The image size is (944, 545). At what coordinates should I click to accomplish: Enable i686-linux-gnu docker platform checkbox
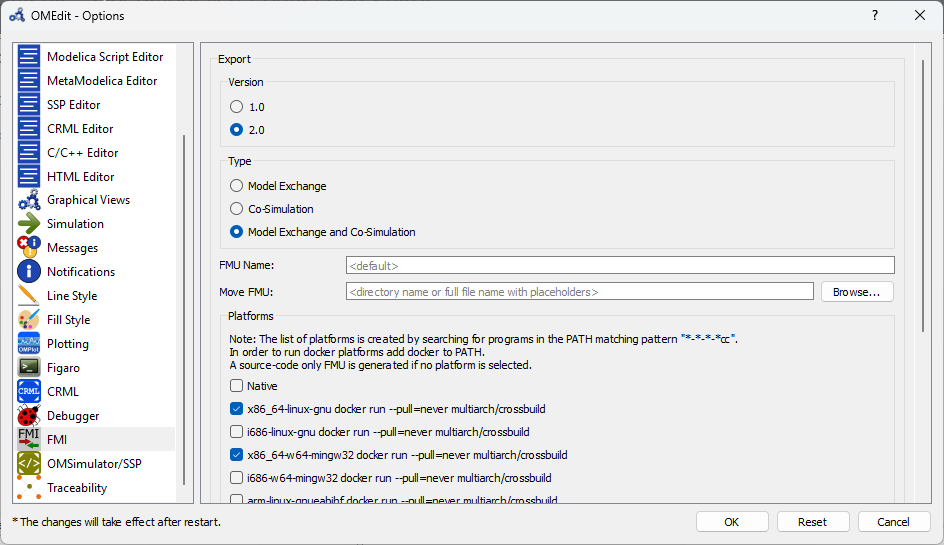(237, 432)
